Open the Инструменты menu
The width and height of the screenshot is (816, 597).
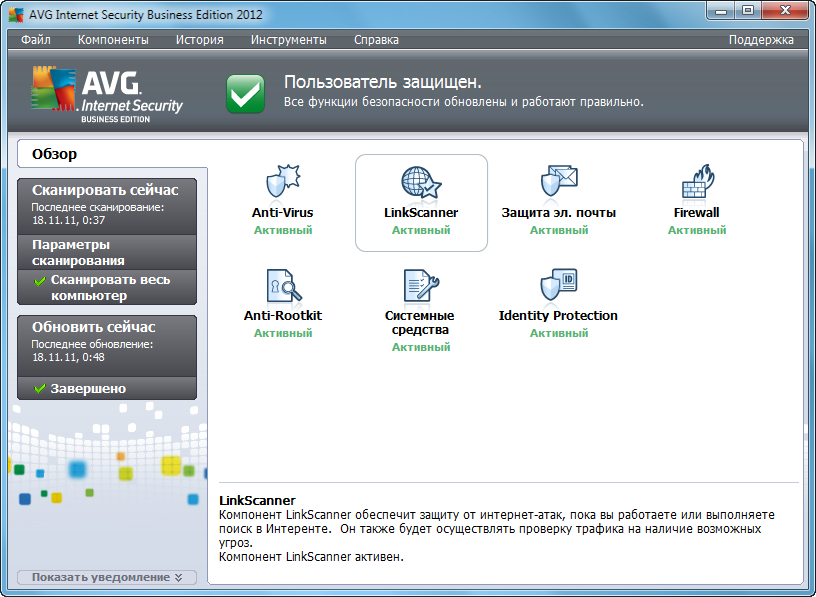[x=289, y=40]
